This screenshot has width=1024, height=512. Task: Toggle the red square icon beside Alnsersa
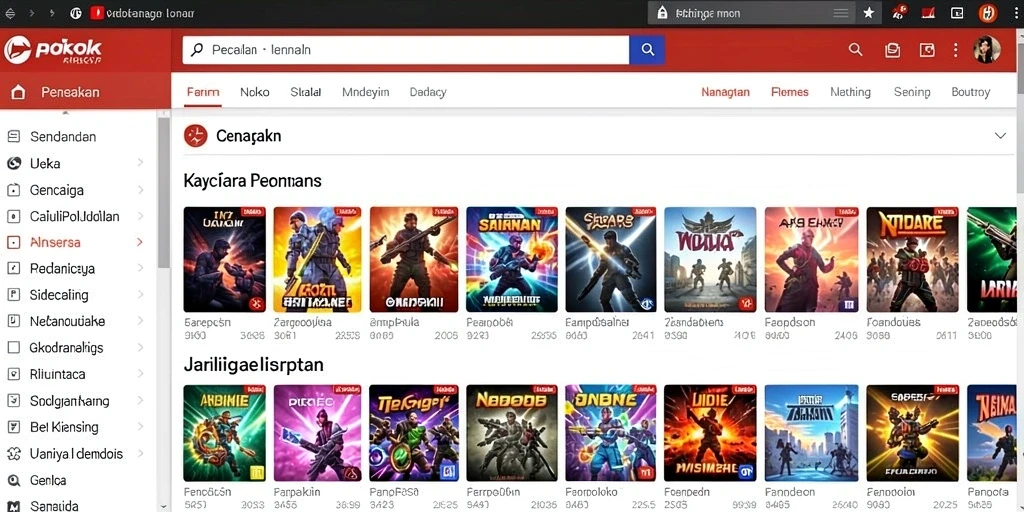pyautogui.click(x=13, y=242)
